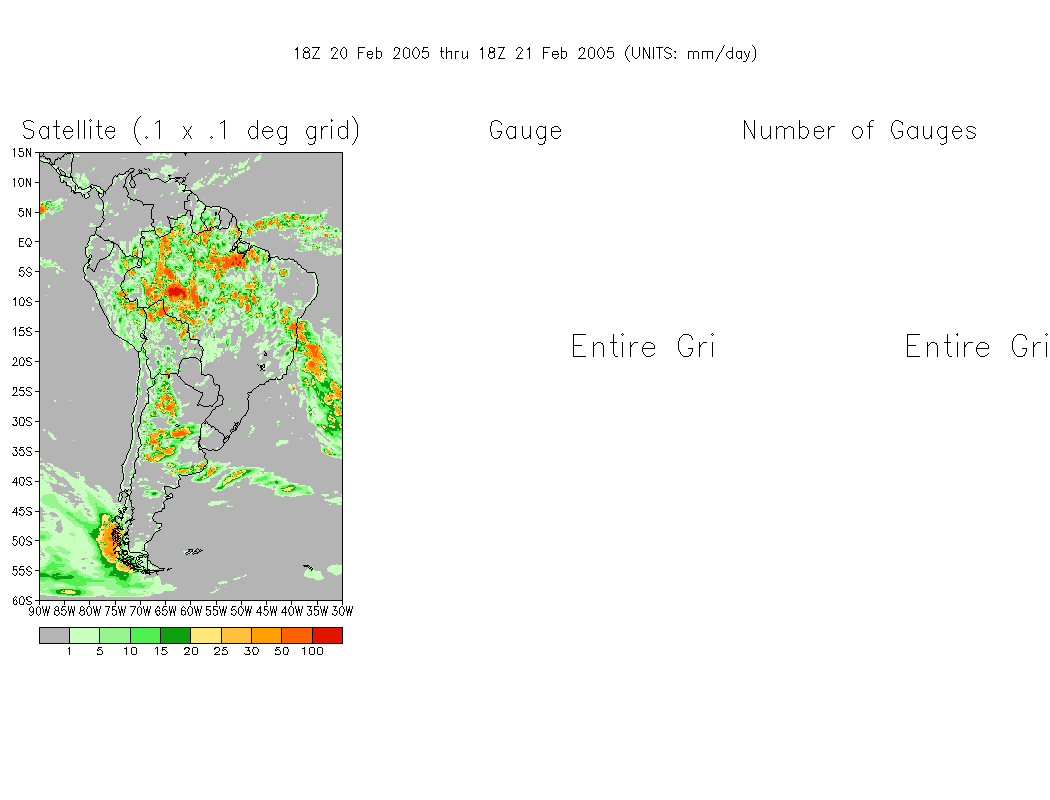The height and width of the screenshot is (800, 1050).
Task: Click the dark green swatch between 15 and 20
Action: [175, 635]
